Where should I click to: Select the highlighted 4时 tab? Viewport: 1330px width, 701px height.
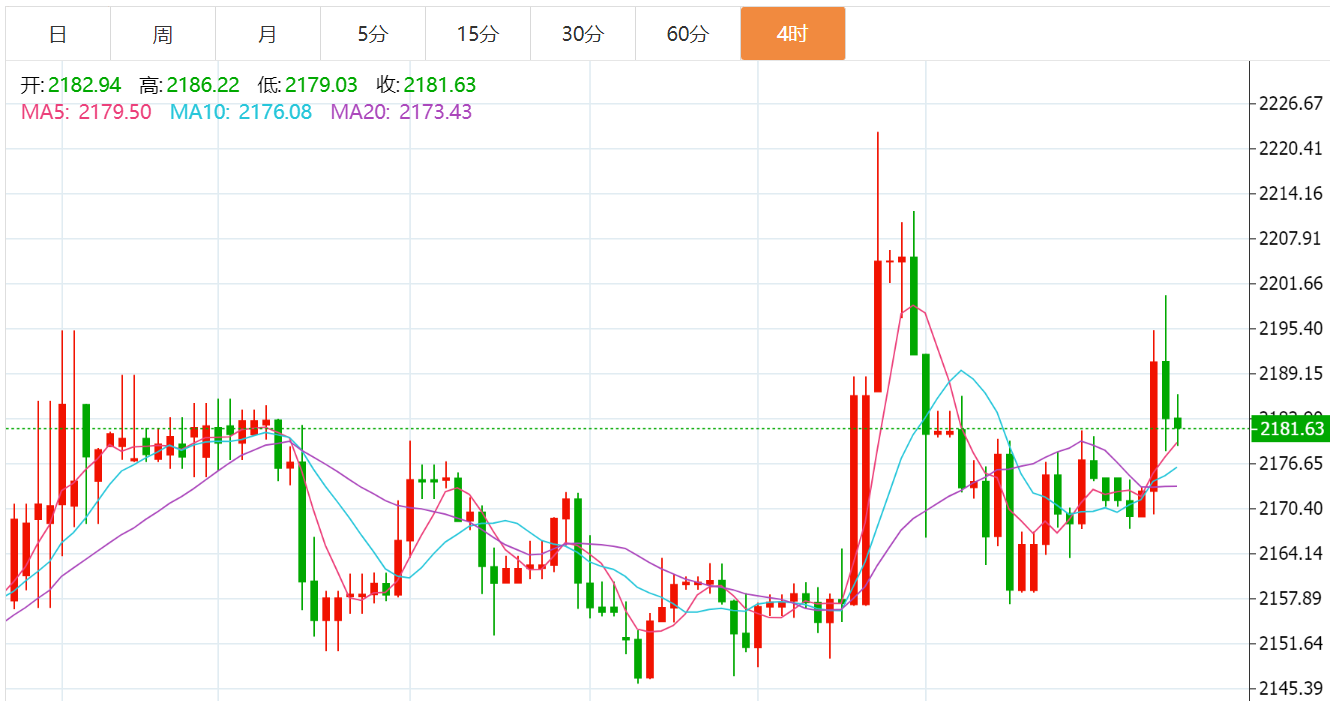pyautogui.click(x=793, y=34)
